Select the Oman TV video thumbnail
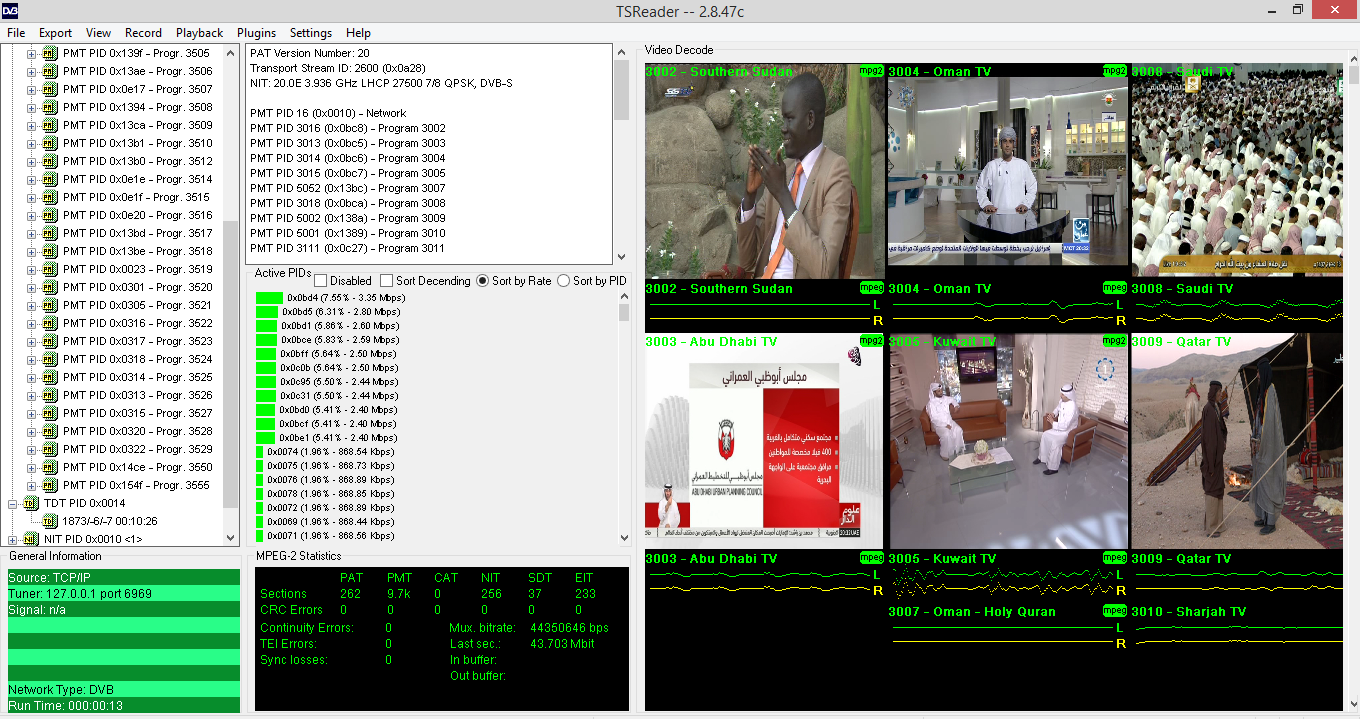Viewport: 1360px width, 719px height. coord(1008,171)
